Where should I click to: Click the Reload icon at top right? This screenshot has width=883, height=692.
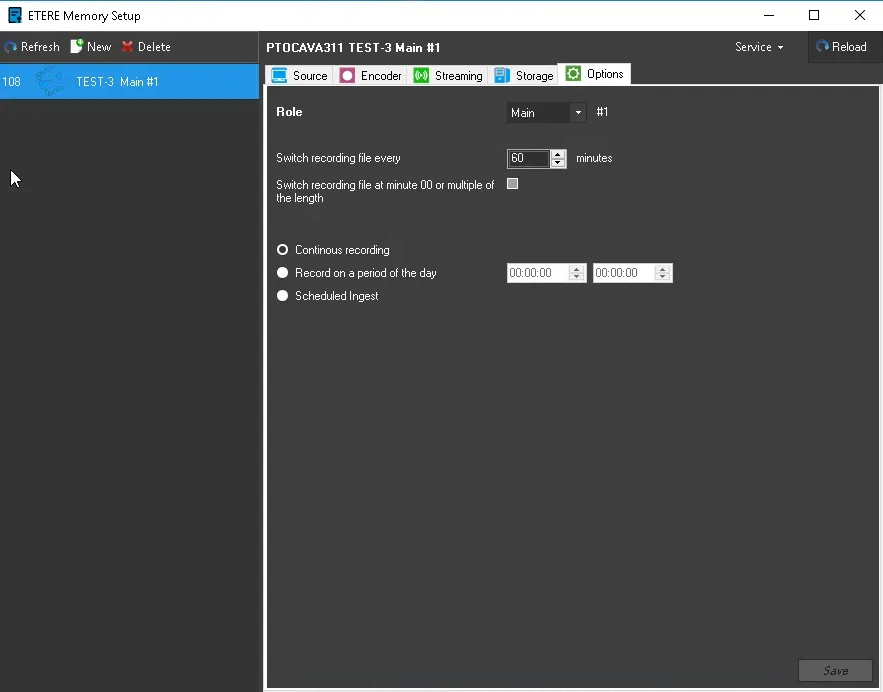823,47
